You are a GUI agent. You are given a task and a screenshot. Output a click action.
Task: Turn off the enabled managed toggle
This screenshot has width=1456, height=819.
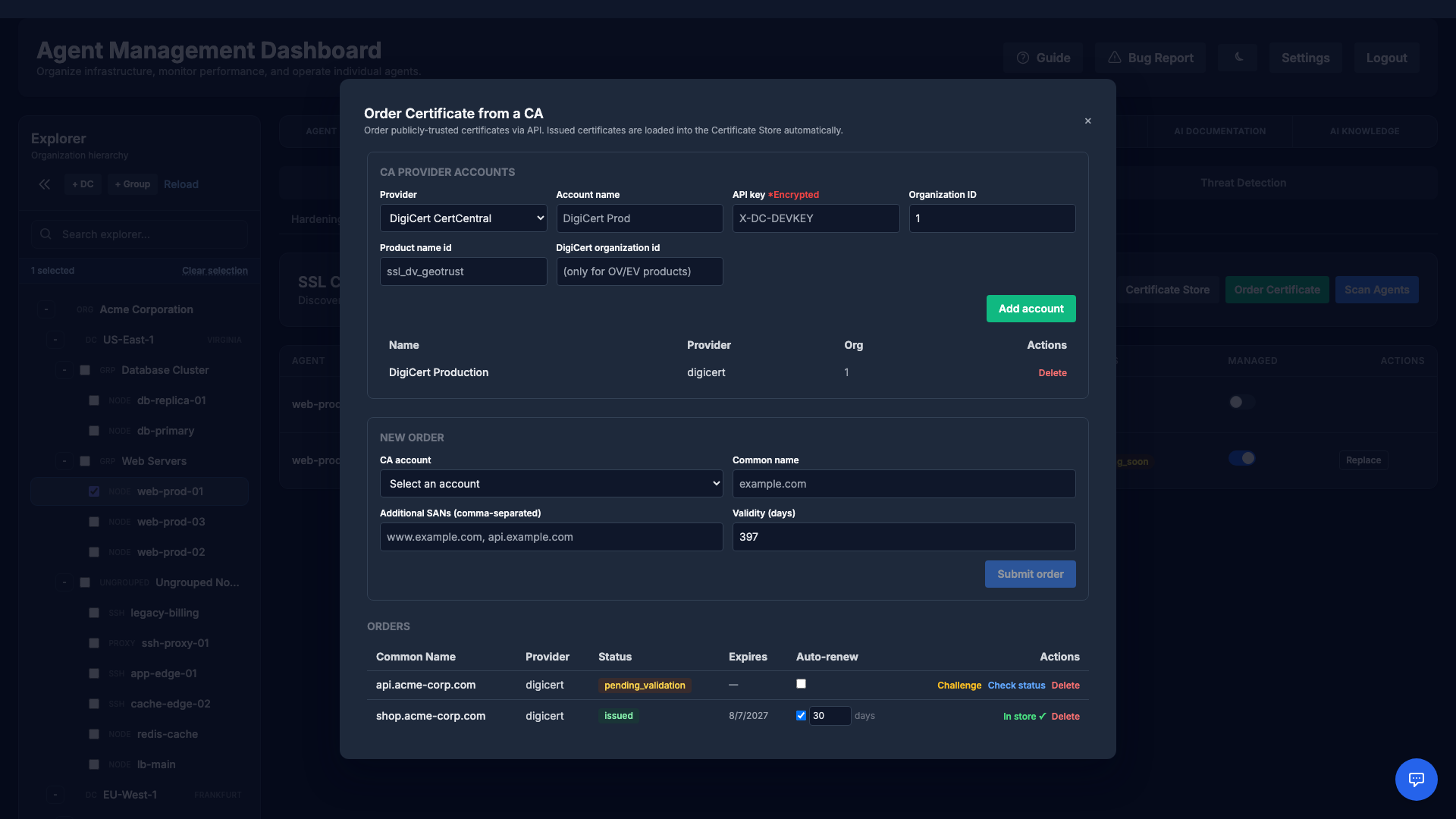click(1242, 458)
